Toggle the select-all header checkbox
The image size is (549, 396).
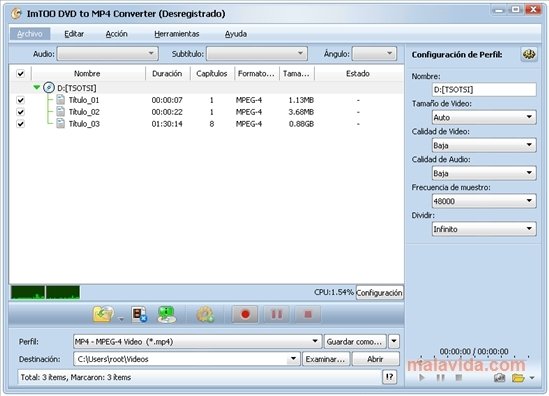[21, 74]
